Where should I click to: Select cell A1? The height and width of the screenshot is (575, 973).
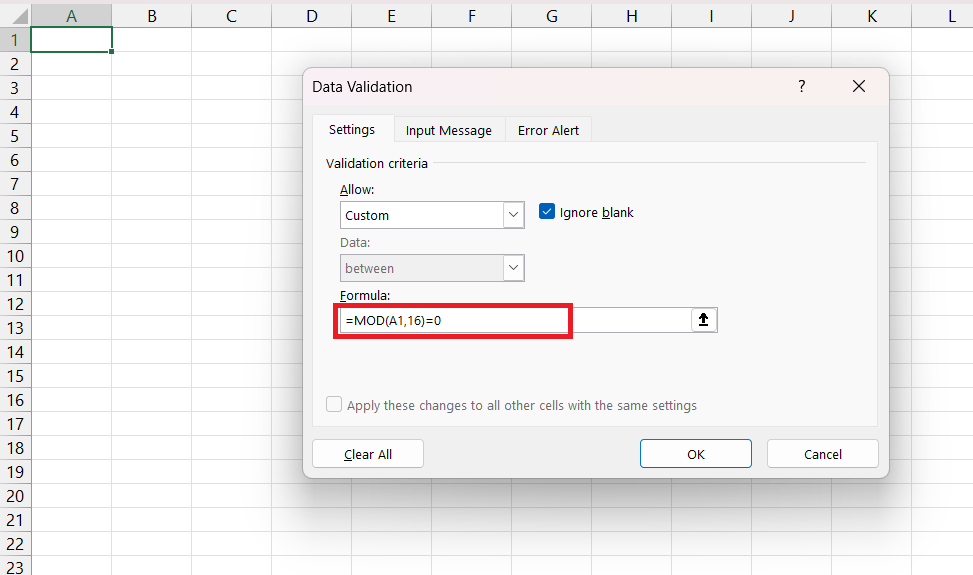(x=71, y=40)
